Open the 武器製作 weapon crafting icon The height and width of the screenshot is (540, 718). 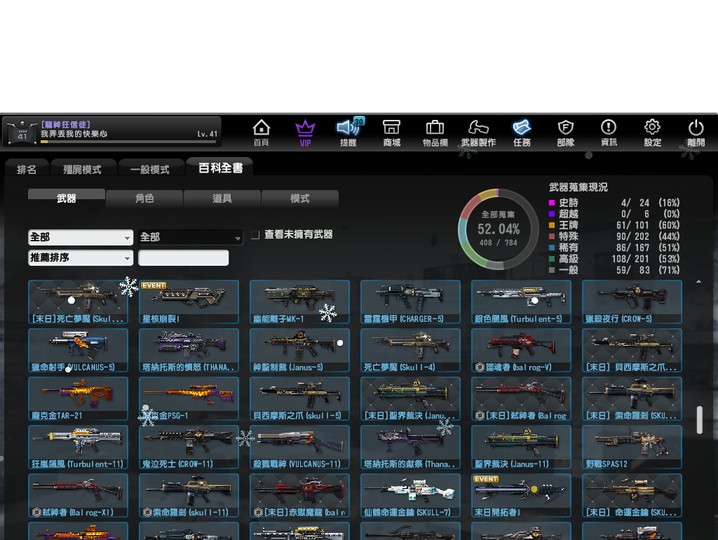(478, 132)
